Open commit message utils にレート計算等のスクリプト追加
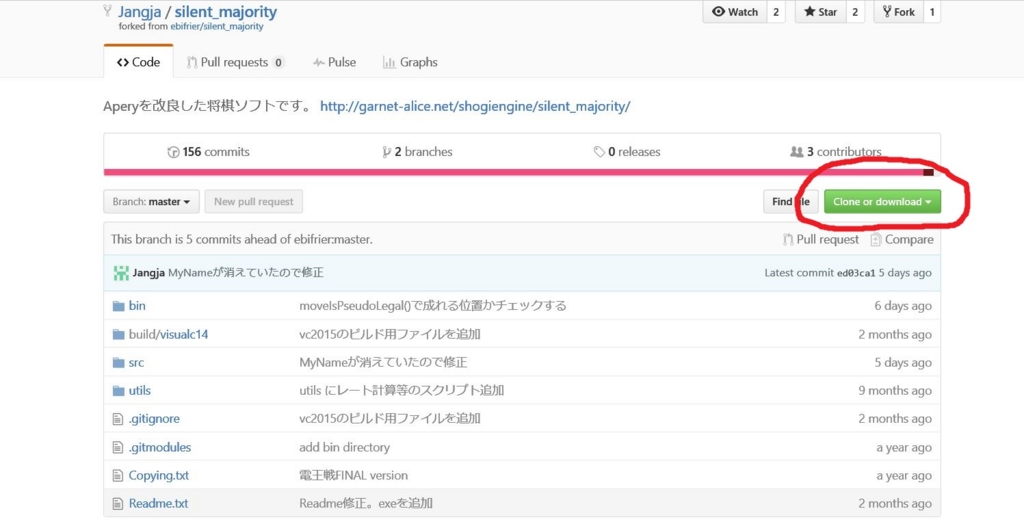 coord(402,391)
